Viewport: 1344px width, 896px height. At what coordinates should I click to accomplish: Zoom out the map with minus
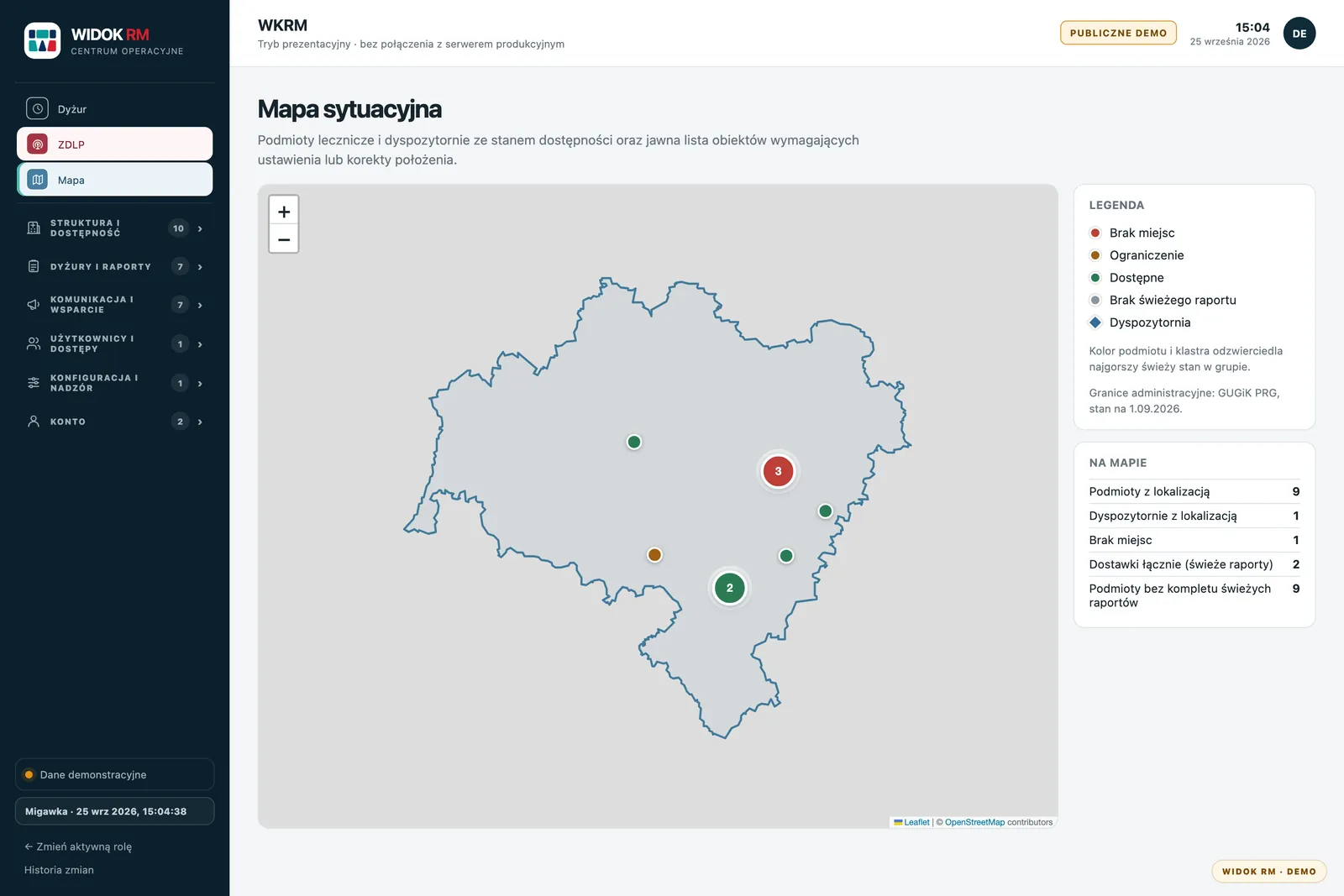tap(284, 239)
